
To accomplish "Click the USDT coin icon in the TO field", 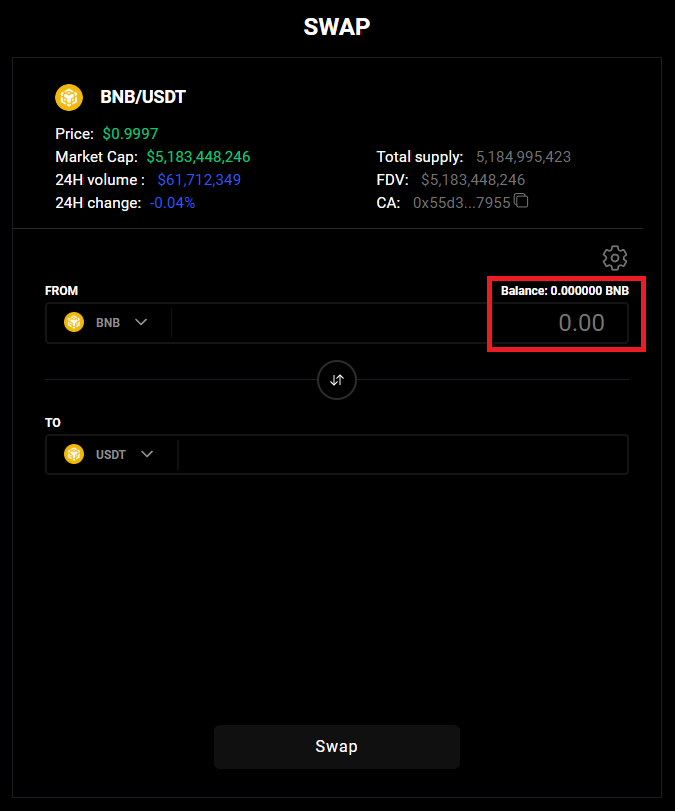I will point(74,454).
